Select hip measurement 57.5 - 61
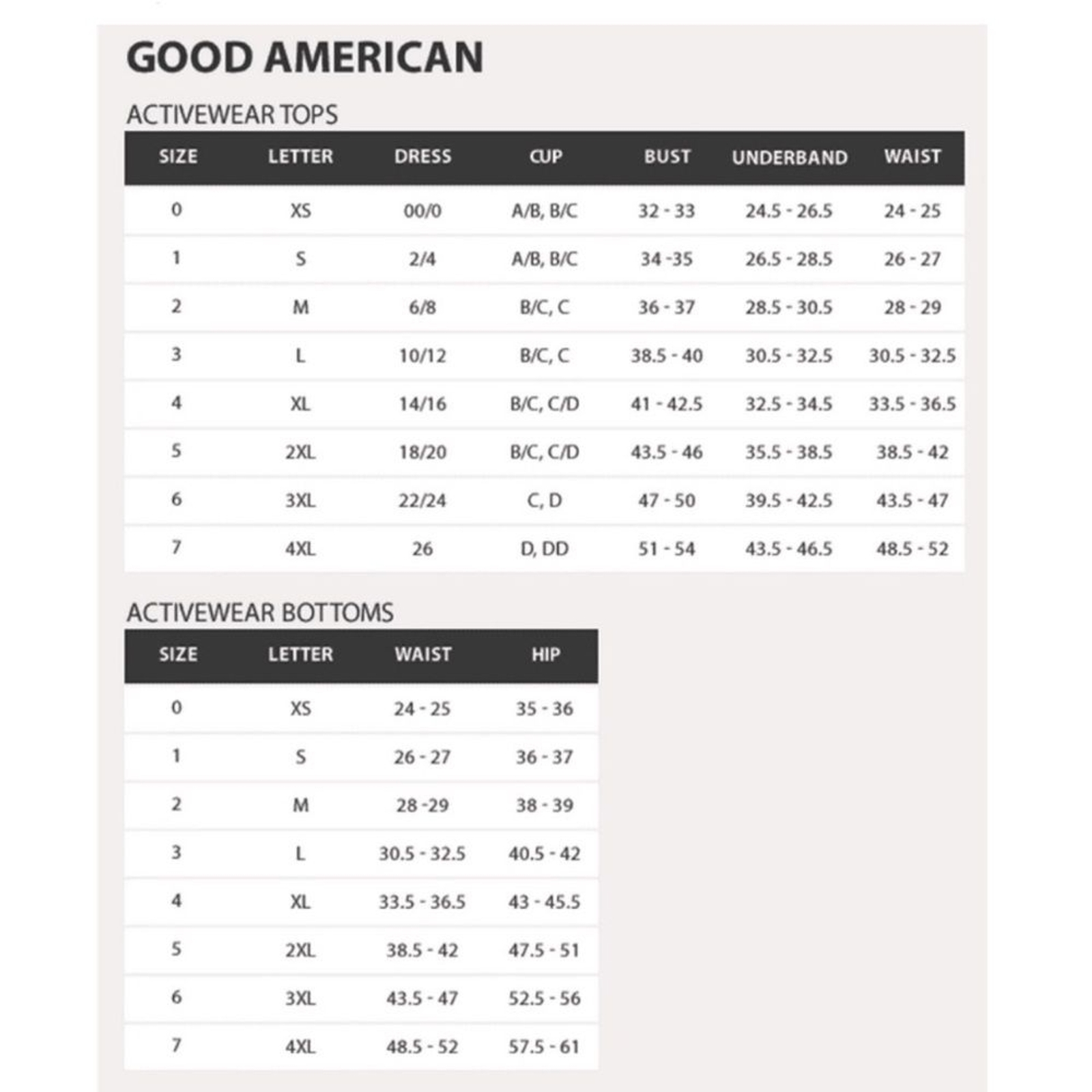 pos(545,1046)
